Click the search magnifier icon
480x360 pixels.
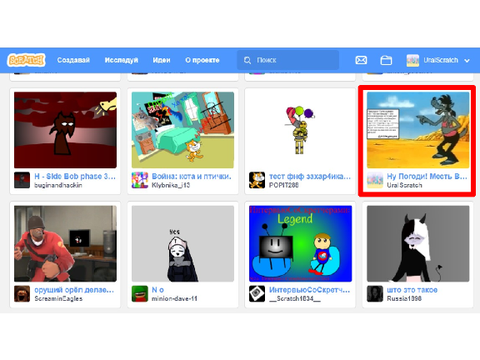click(247, 60)
